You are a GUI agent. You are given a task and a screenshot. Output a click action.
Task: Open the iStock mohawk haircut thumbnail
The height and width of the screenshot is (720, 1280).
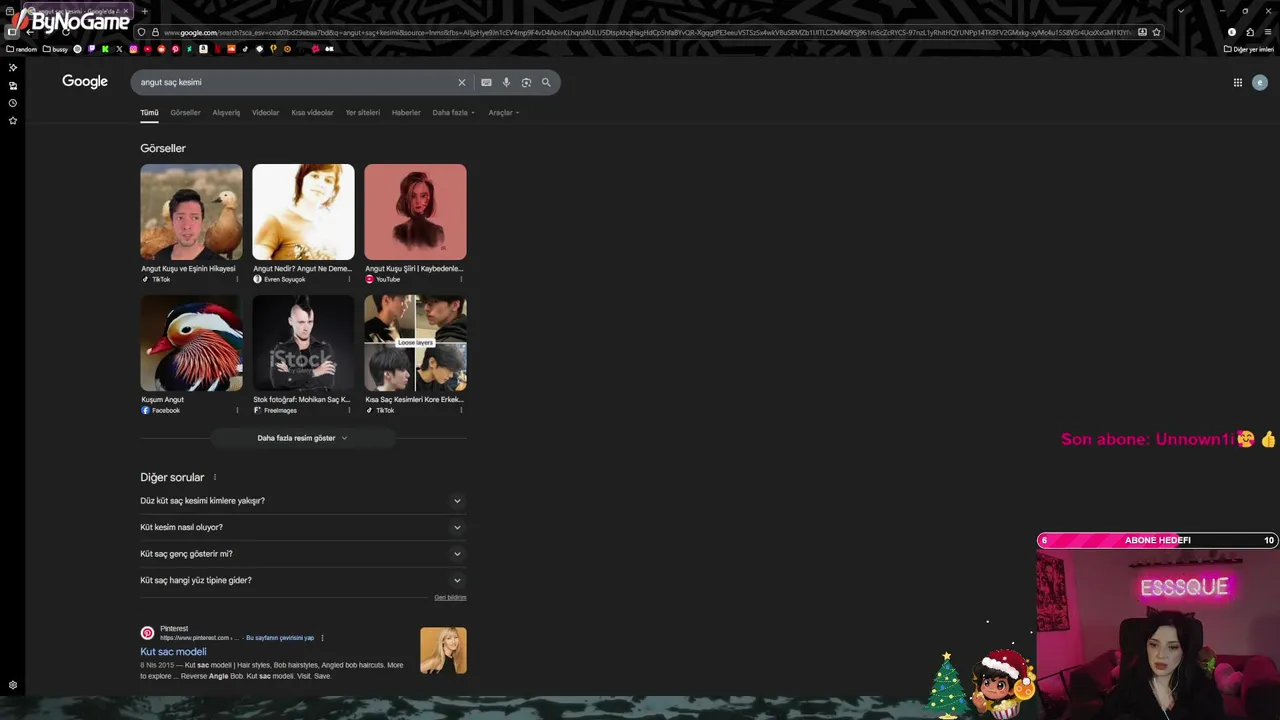[x=303, y=343]
